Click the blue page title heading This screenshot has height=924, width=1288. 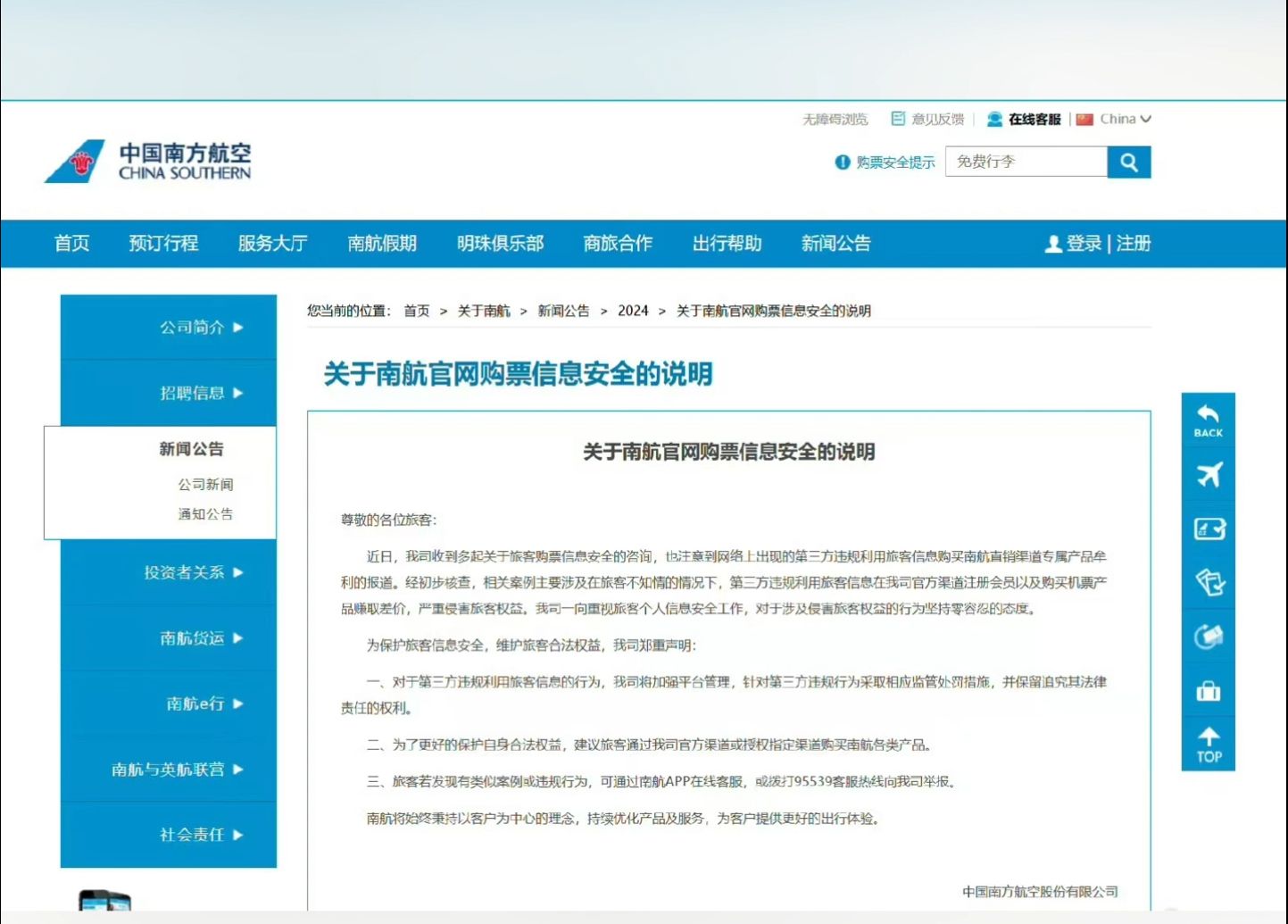click(518, 374)
